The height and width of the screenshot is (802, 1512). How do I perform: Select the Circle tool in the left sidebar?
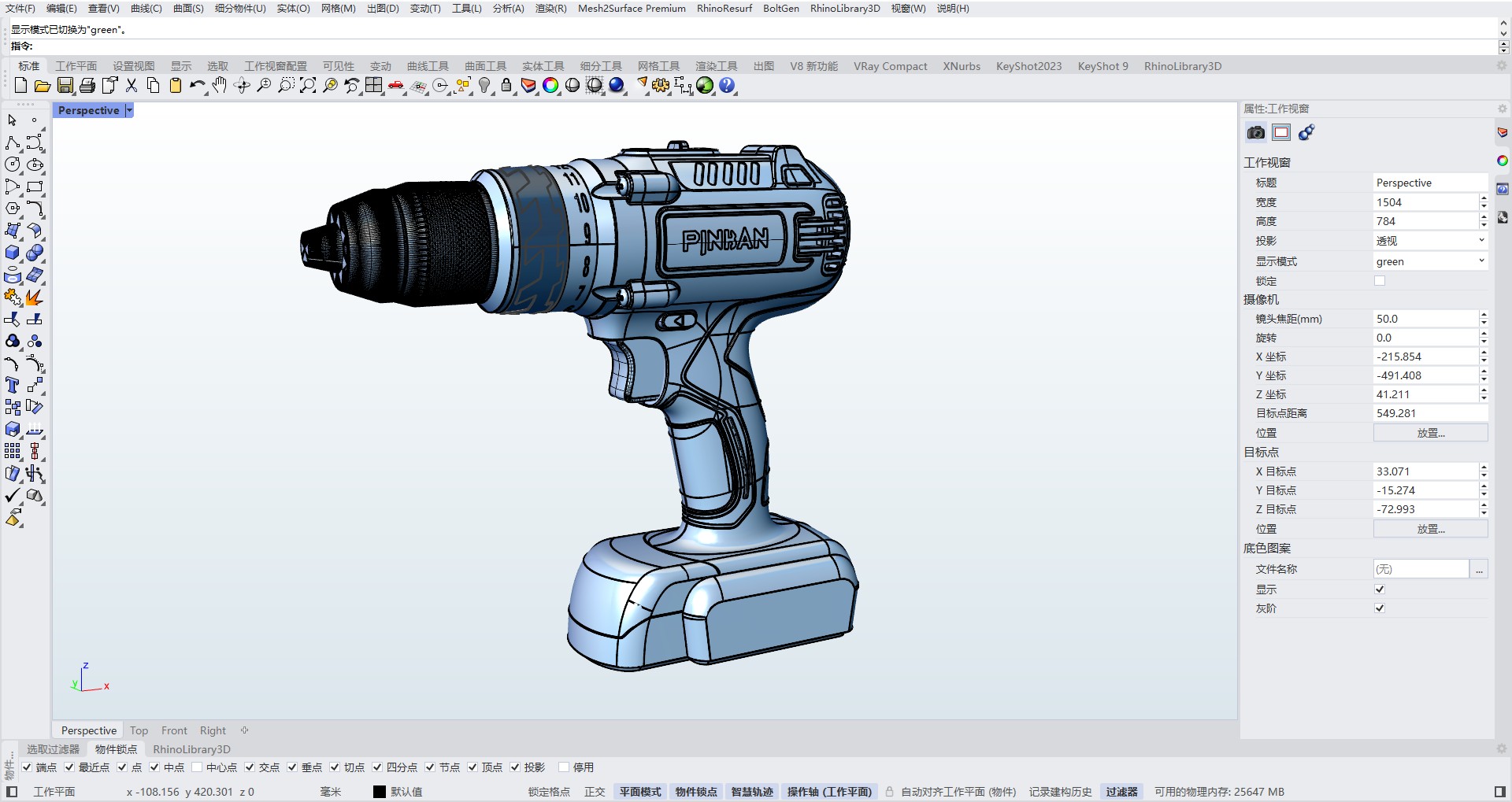pos(13,164)
